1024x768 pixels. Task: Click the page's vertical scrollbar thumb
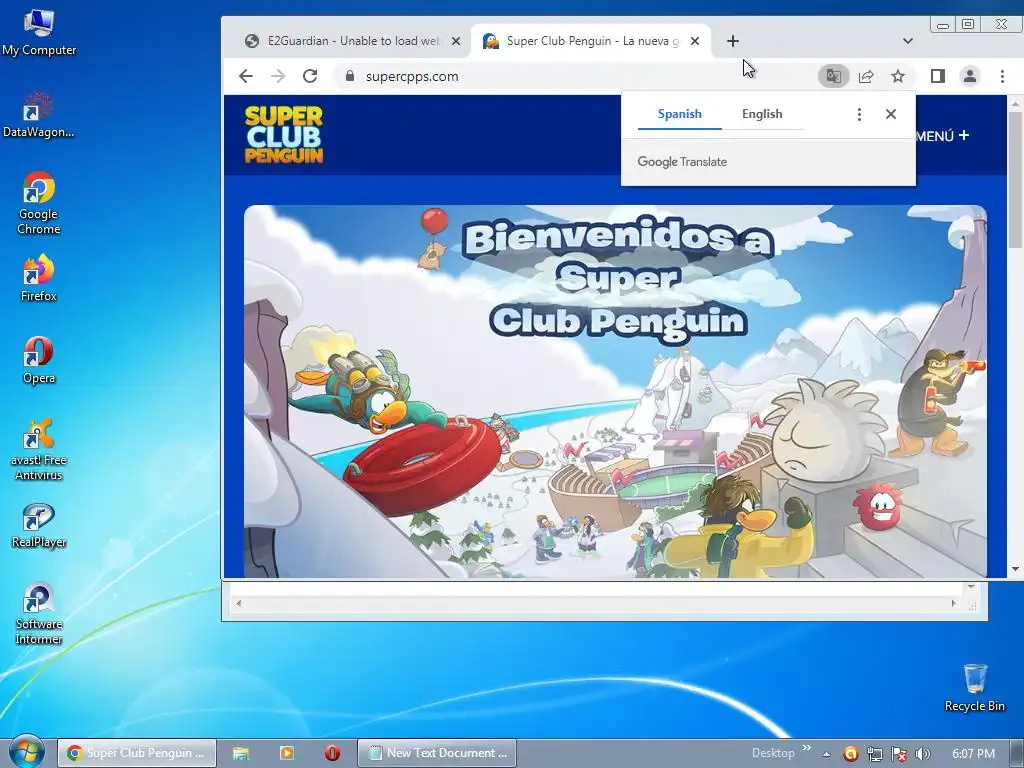(1015, 180)
